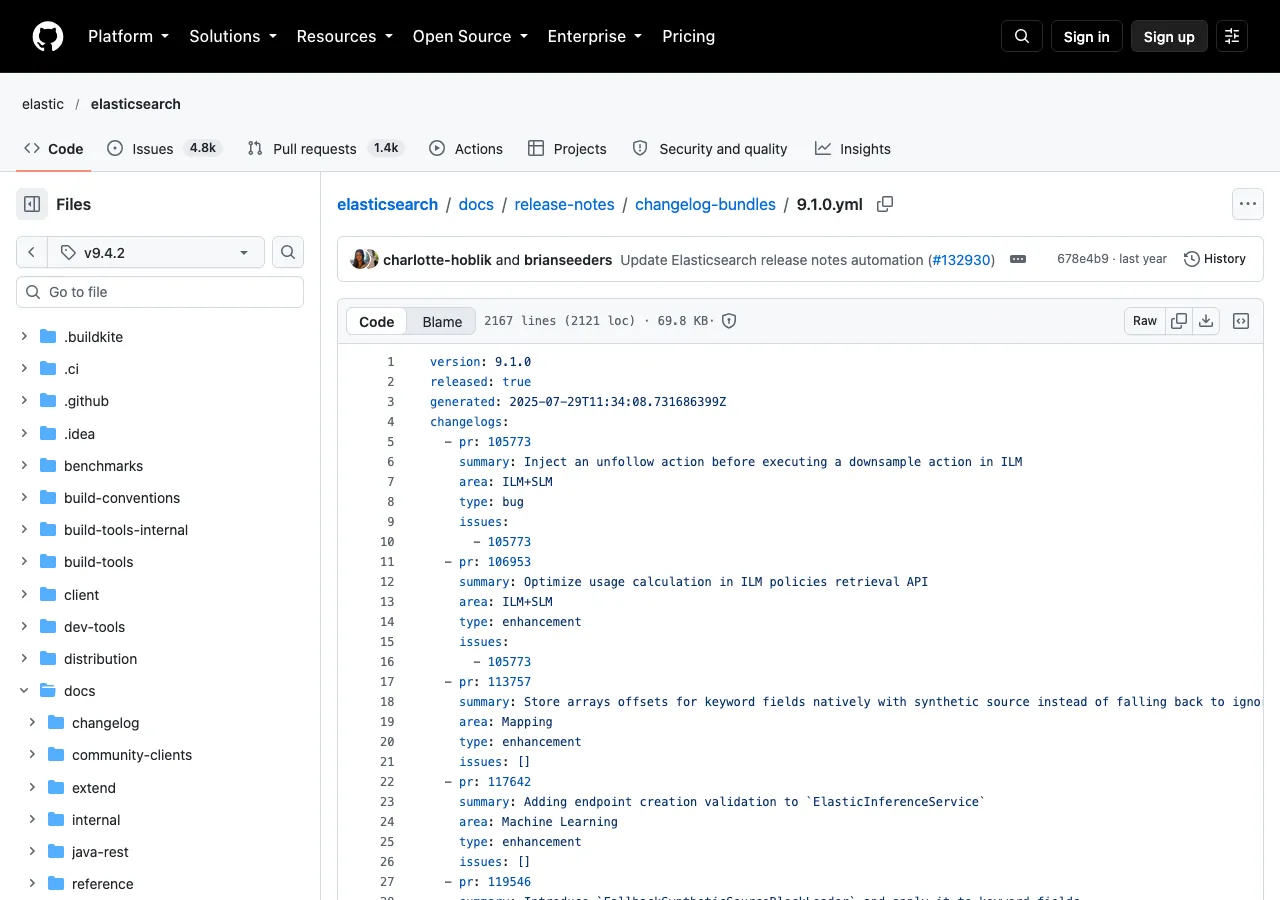The image size is (1280, 900).
Task: Collapse the file tree side panel
Action: (32, 204)
